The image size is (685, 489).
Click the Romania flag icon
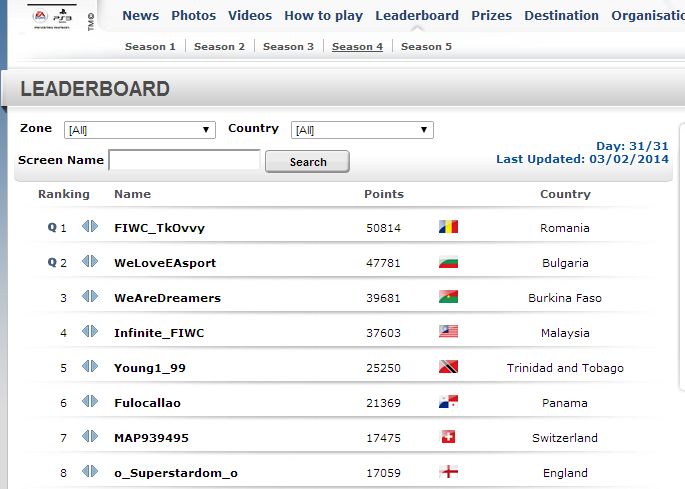pyautogui.click(x=448, y=227)
